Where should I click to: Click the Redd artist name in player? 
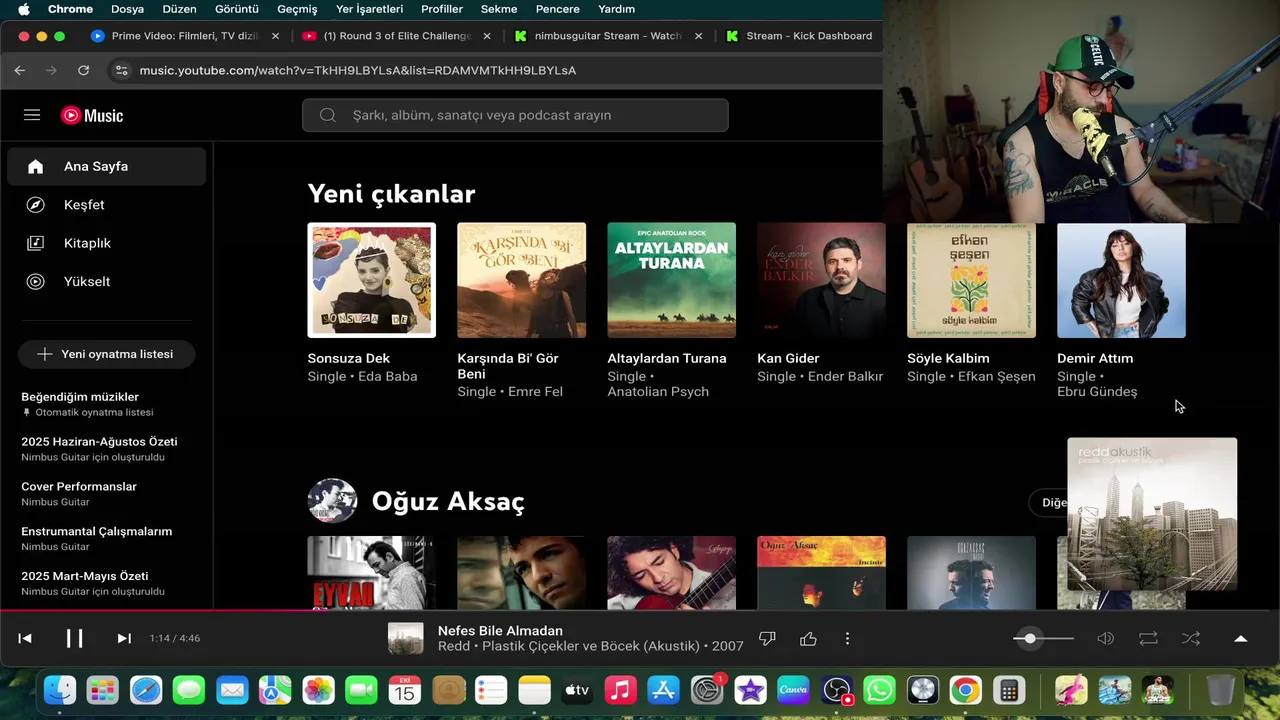click(453, 646)
